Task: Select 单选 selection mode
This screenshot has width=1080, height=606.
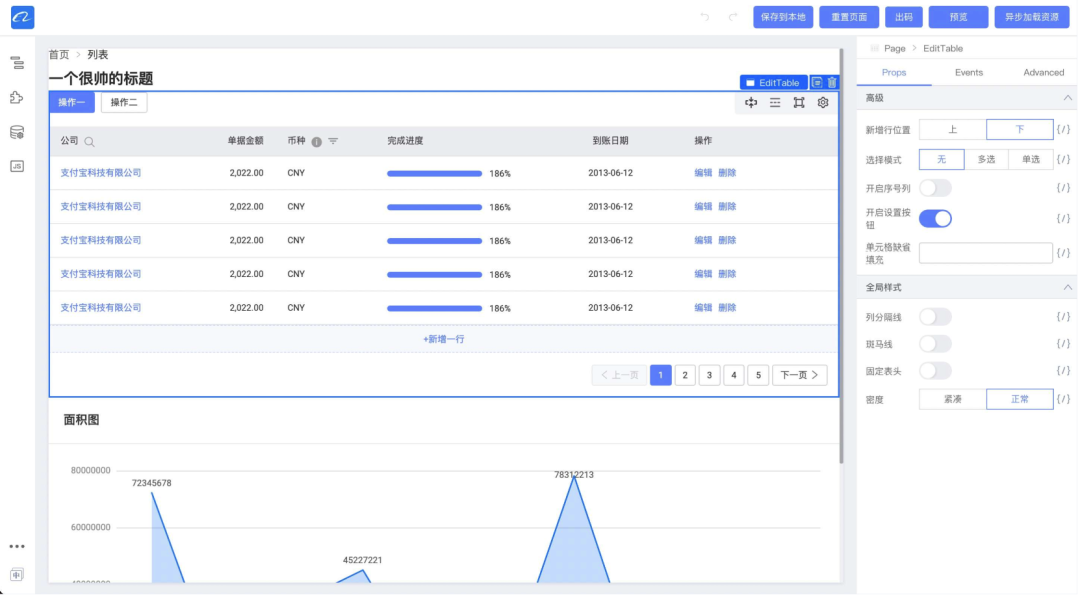Action: click(1031, 159)
